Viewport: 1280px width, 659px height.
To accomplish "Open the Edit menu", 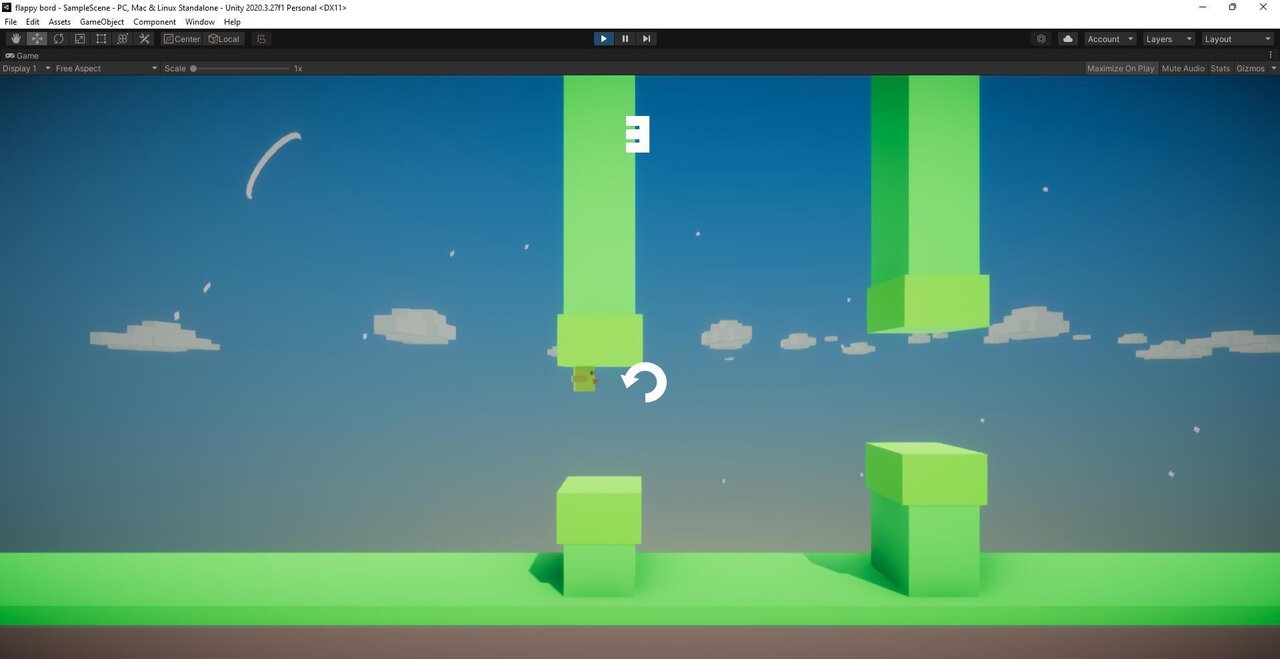I will (33, 21).
